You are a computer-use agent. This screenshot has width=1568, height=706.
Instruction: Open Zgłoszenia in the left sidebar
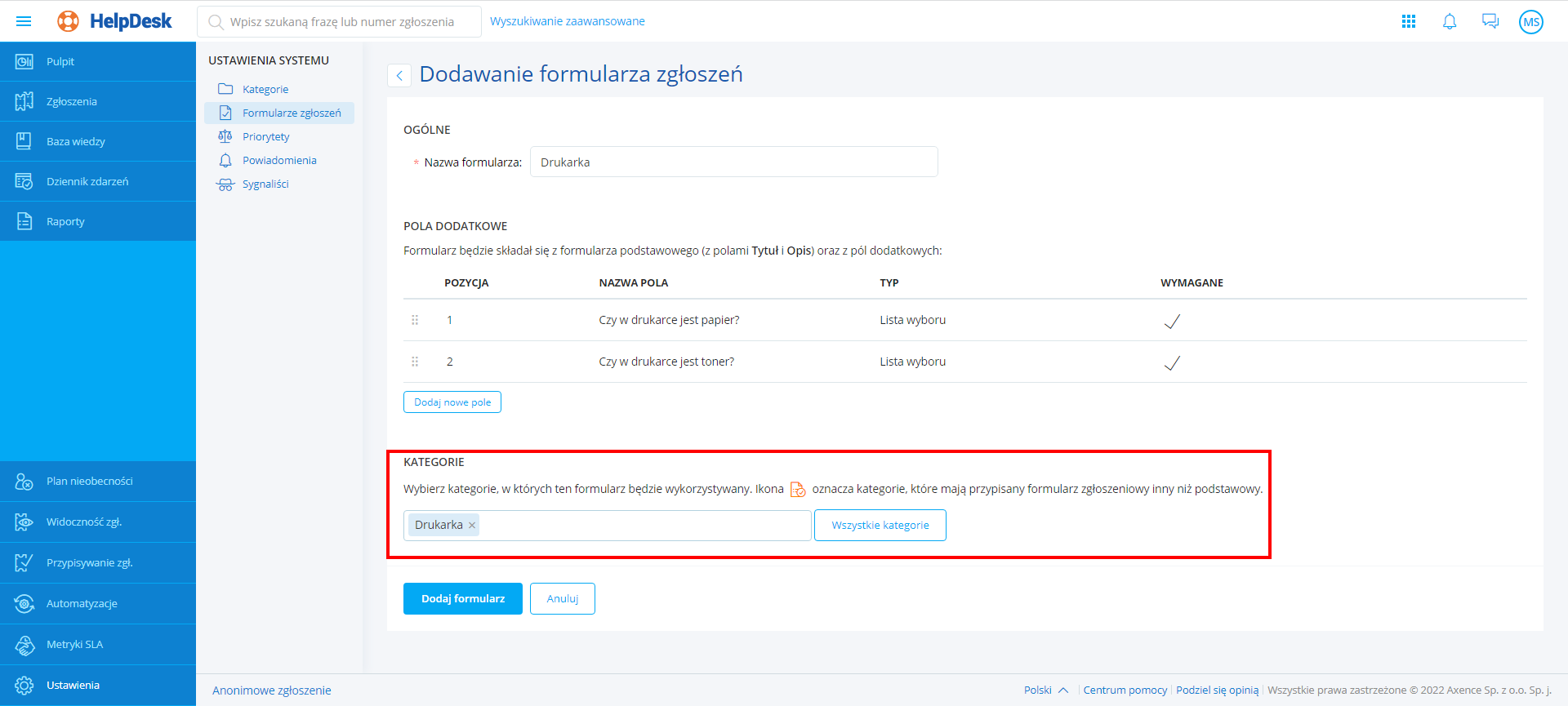click(72, 102)
